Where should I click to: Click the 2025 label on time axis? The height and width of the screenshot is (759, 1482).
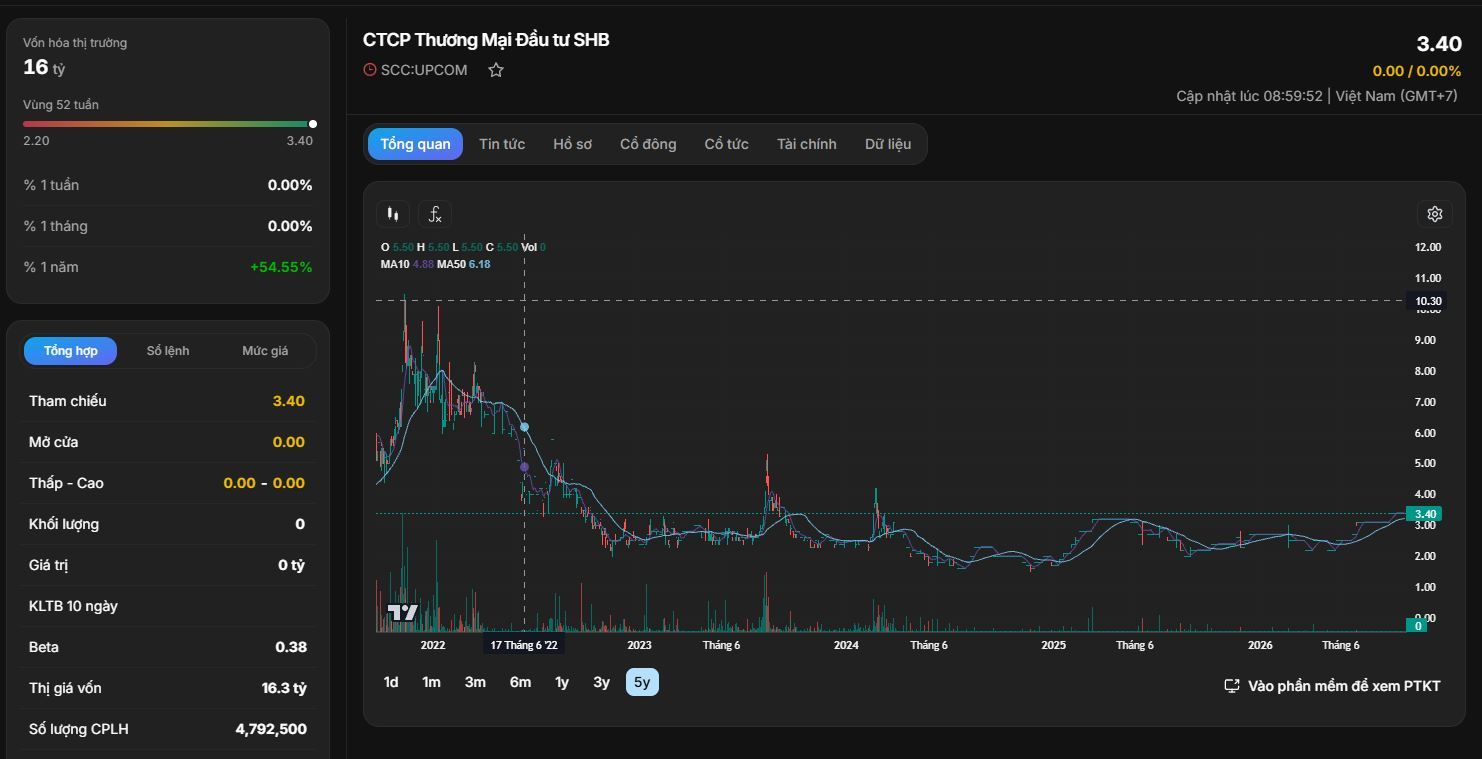pos(1053,645)
